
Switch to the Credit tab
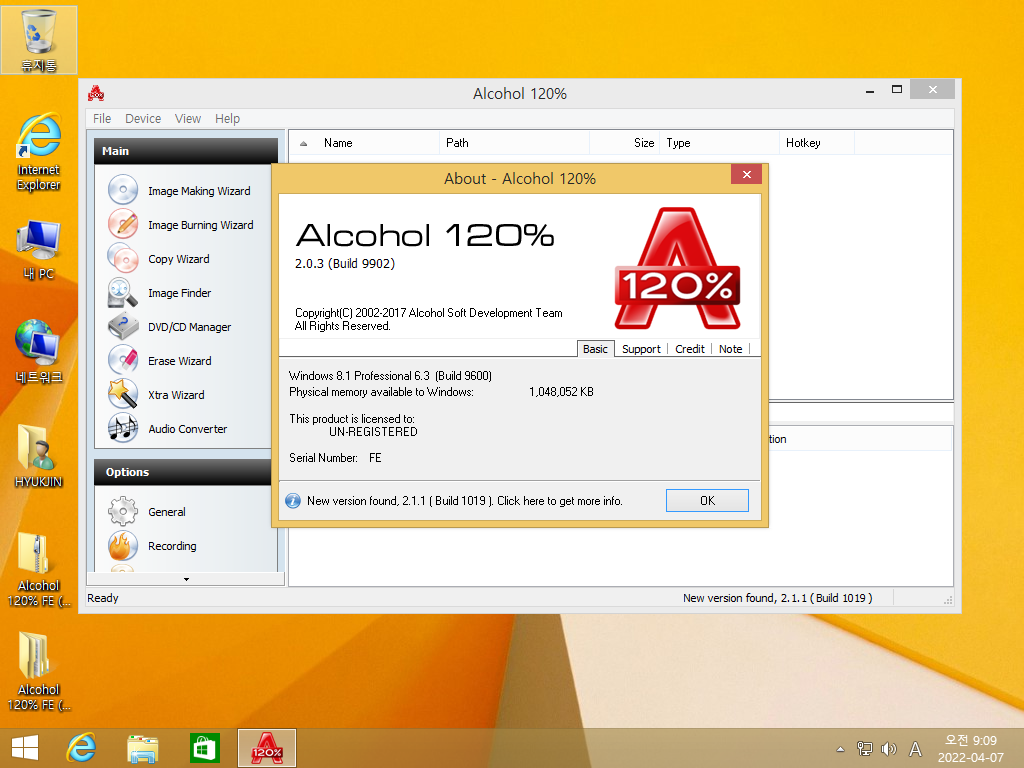(x=690, y=349)
